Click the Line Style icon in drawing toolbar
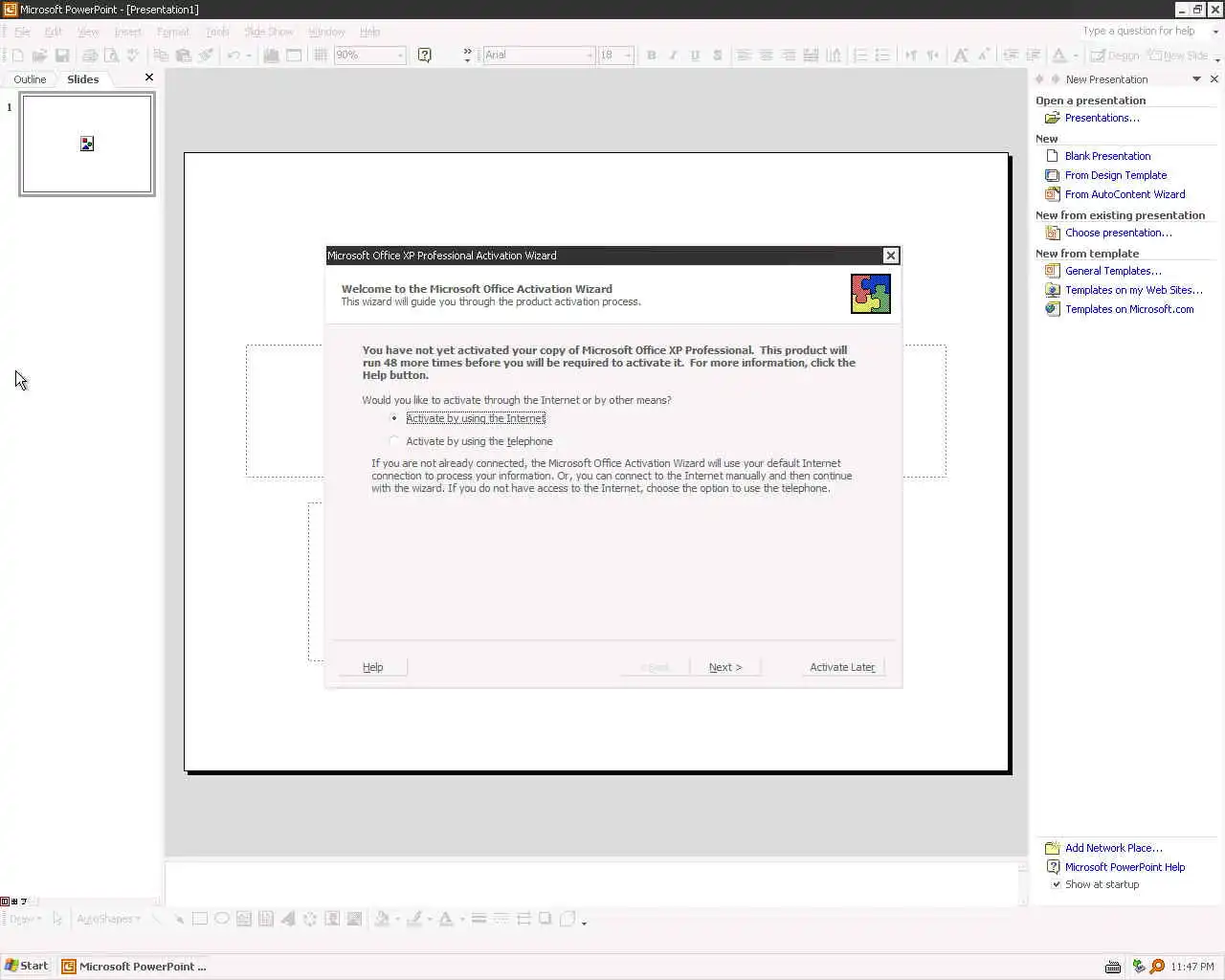The width and height of the screenshot is (1225, 980). click(x=479, y=919)
